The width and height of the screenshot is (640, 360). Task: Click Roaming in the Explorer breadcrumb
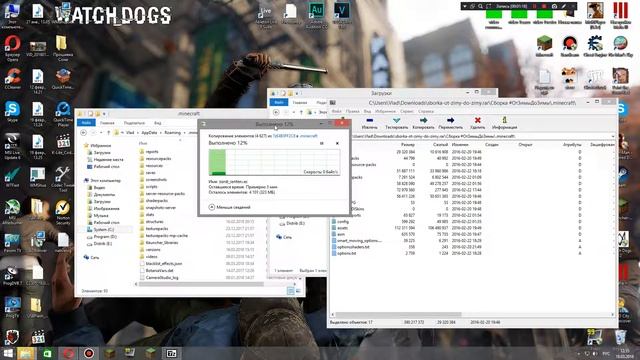[172, 133]
